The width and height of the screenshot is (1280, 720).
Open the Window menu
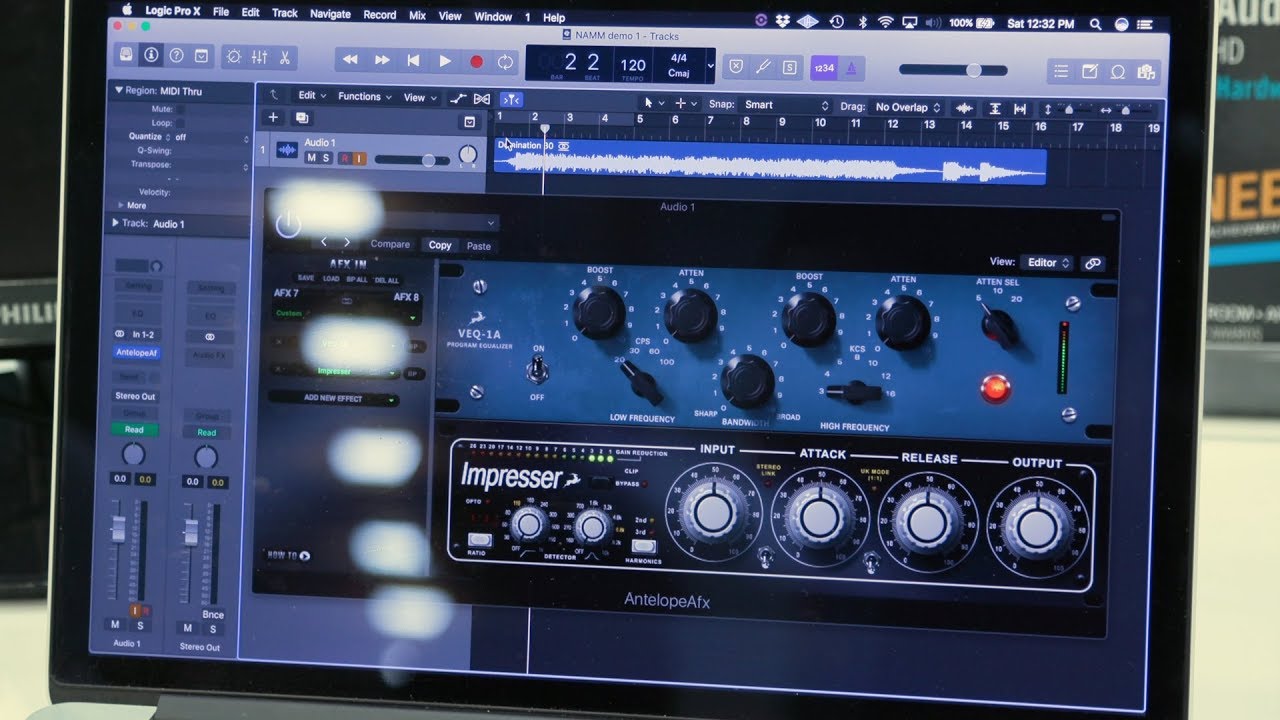click(493, 16)
